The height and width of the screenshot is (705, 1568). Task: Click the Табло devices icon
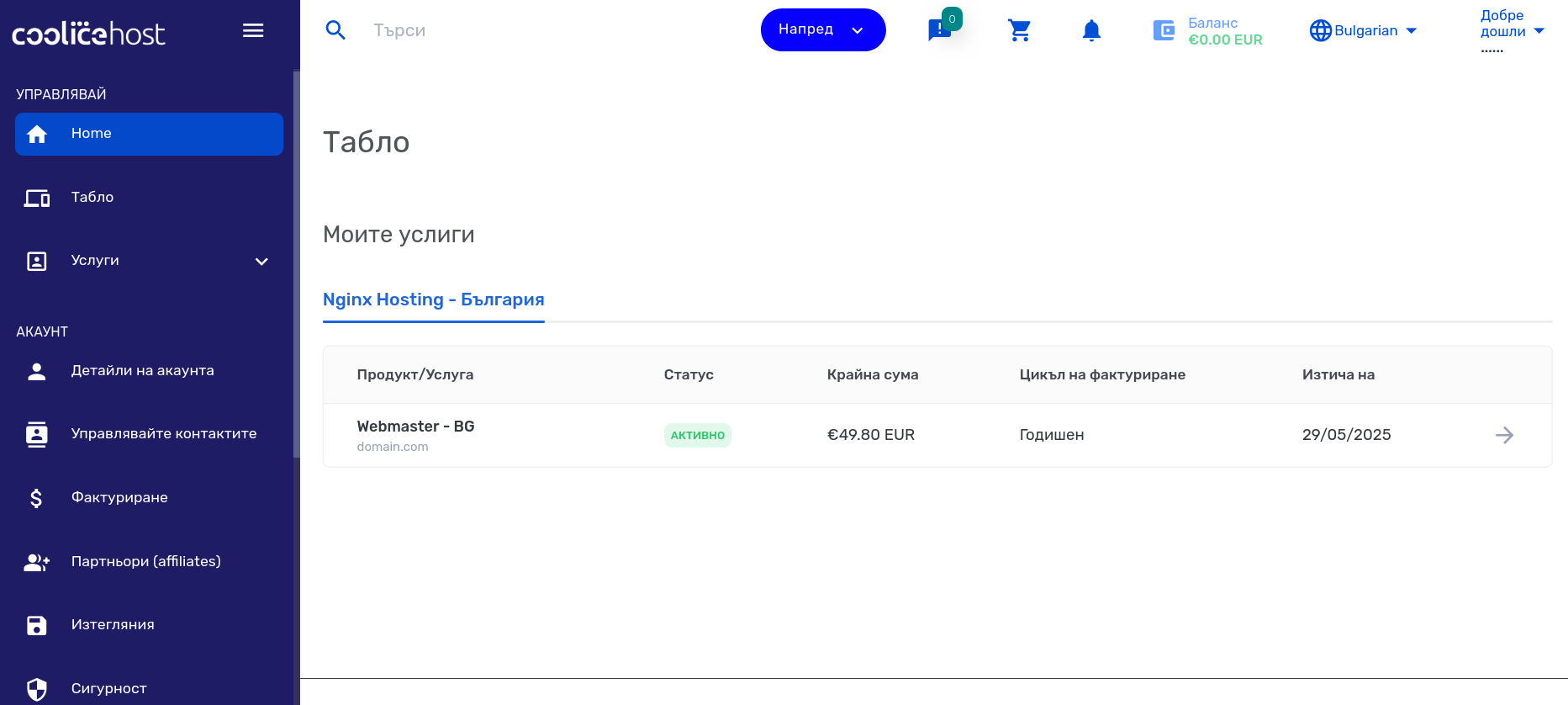(x=37, y=198)
